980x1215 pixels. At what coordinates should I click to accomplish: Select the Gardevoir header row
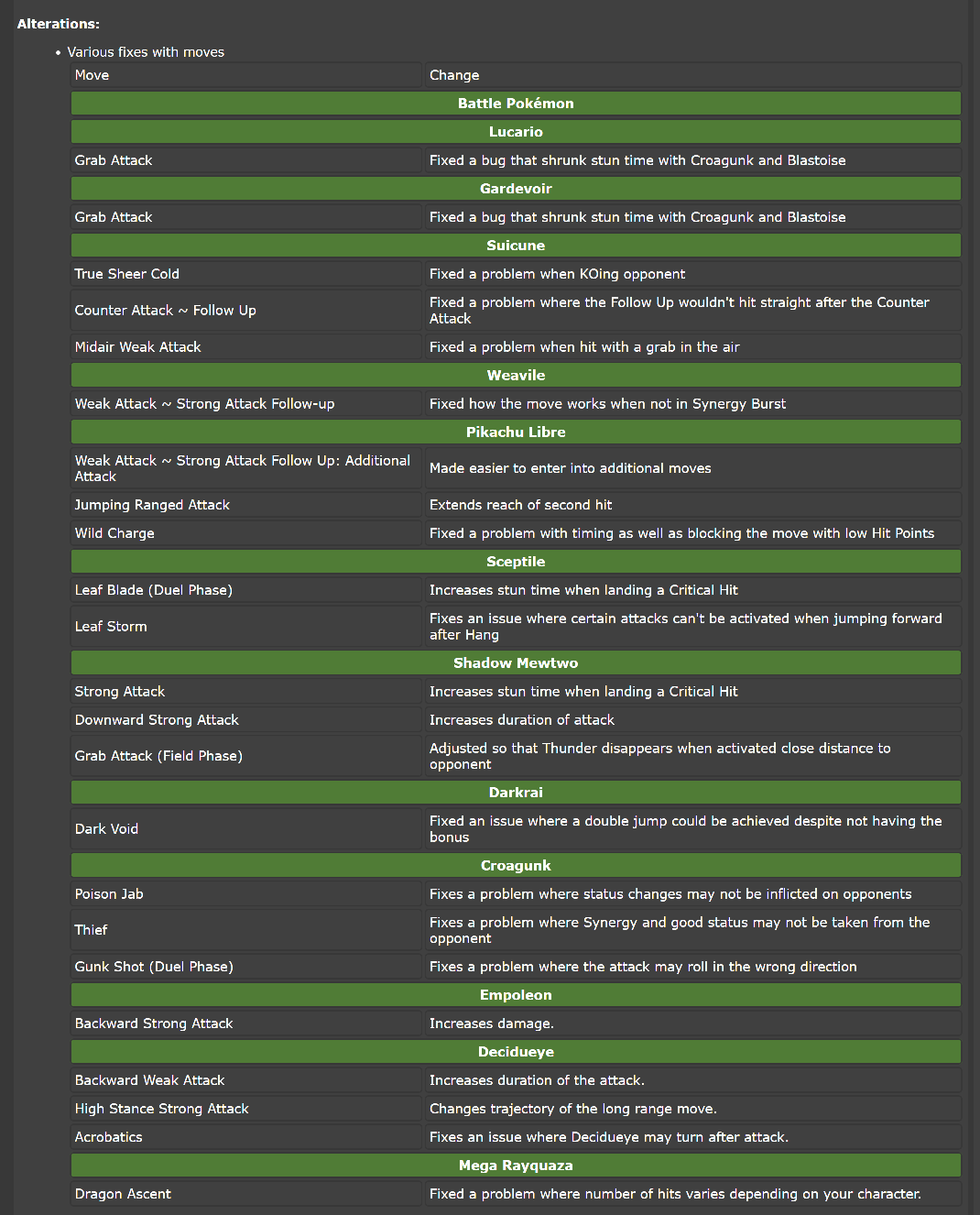(516, 189)
